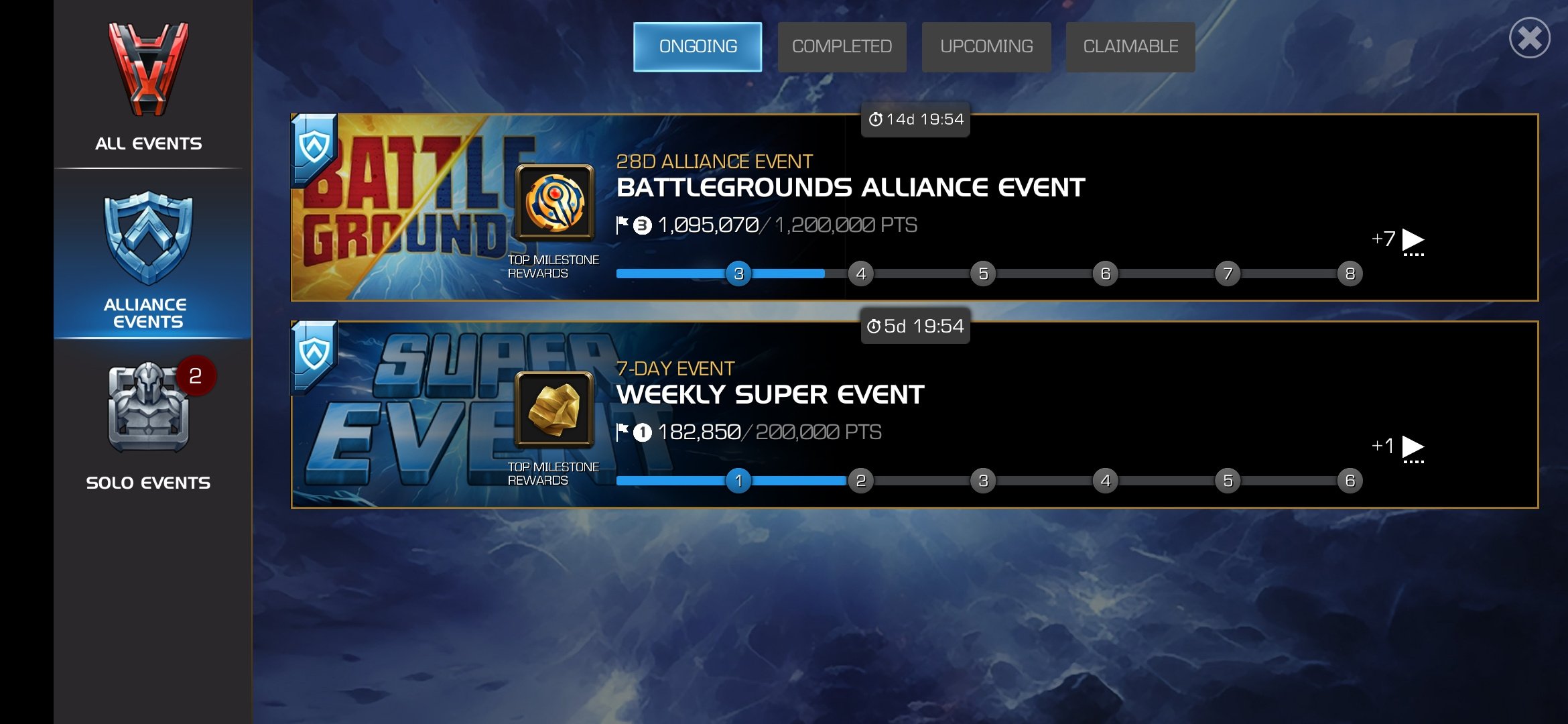Viewport: 1568px width, 724px height.
Task: Switch to the Completed tab
Action: coord(842,47)
